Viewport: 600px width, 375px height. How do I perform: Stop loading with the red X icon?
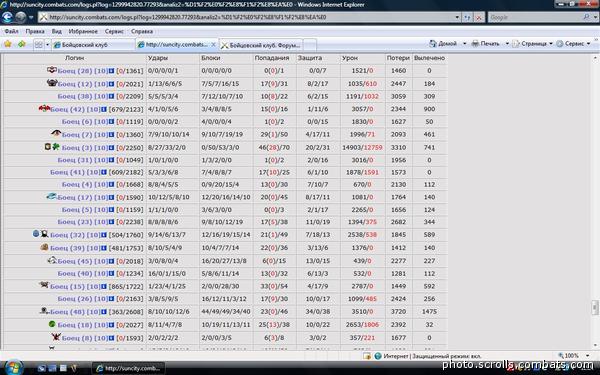478,17
